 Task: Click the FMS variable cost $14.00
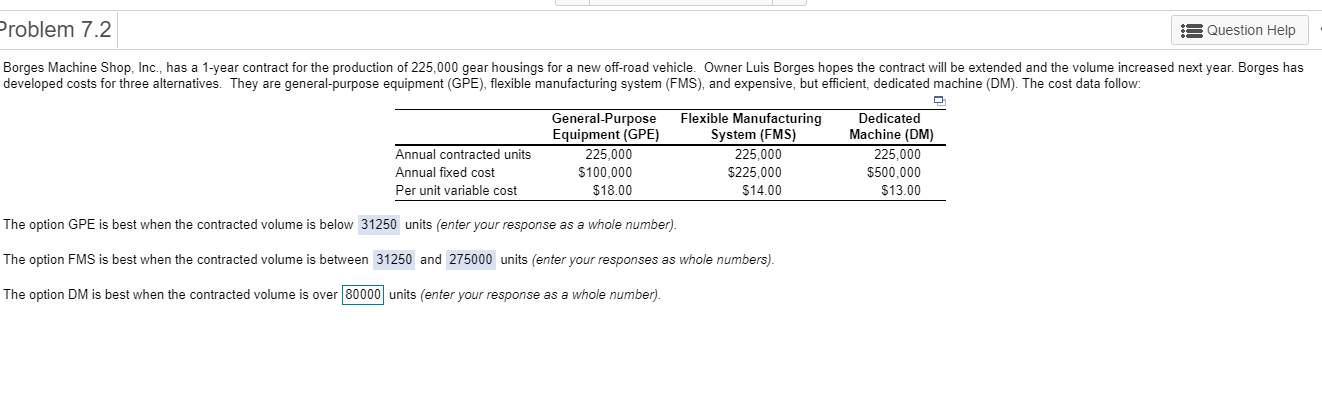pos(762,190)
